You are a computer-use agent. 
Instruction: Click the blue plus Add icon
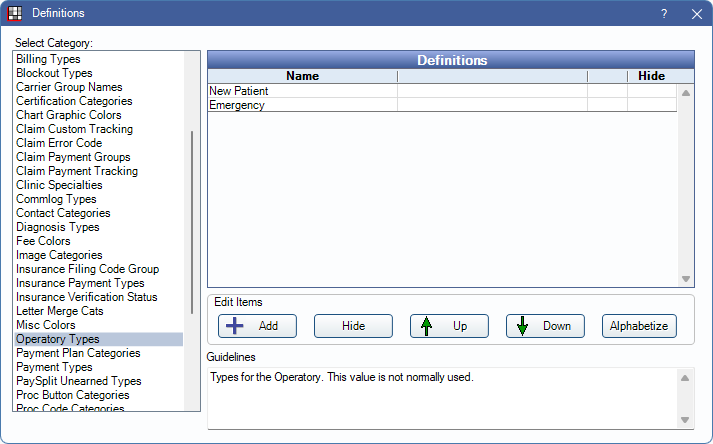(233, 326)
